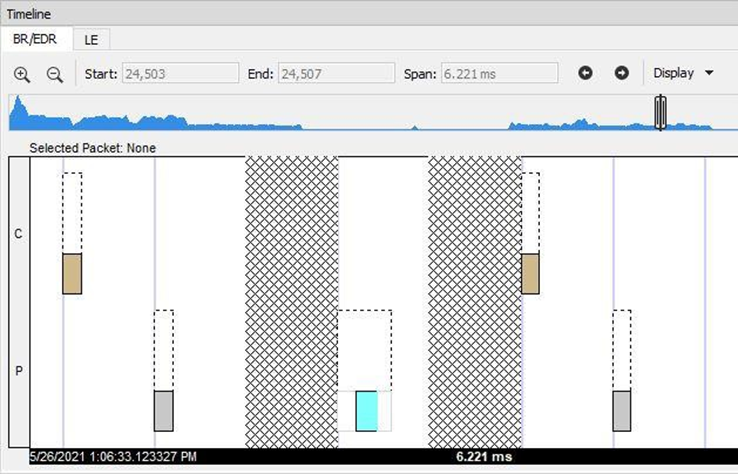738x474 pixels.
Task: Click the Start field showing 24,503
Action: (180, 74)
